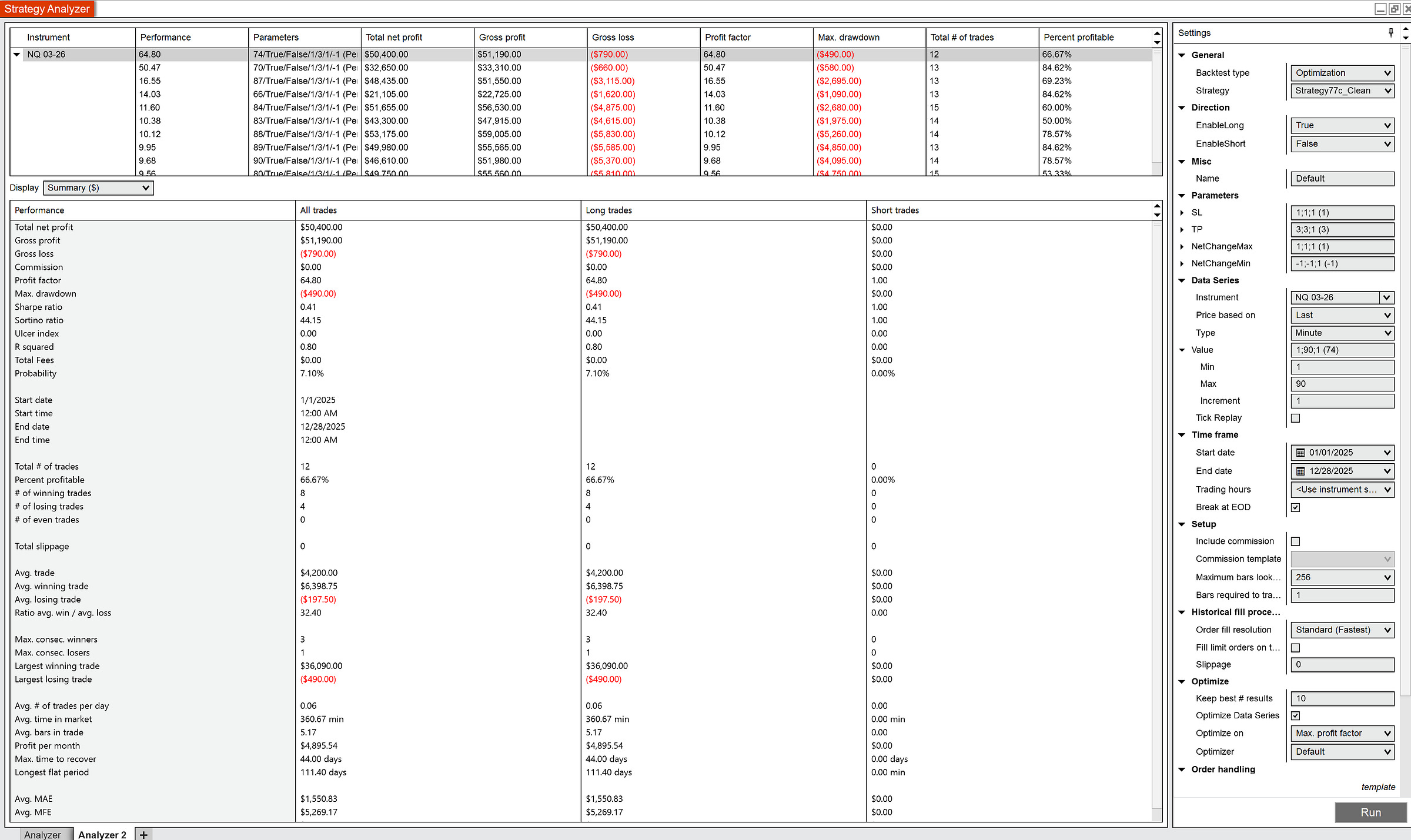Image resolution: width=1411 pixels, height=840 pixels.
Task: Click the plus icon to add analyzer tab
Action: tap(143, 834)
